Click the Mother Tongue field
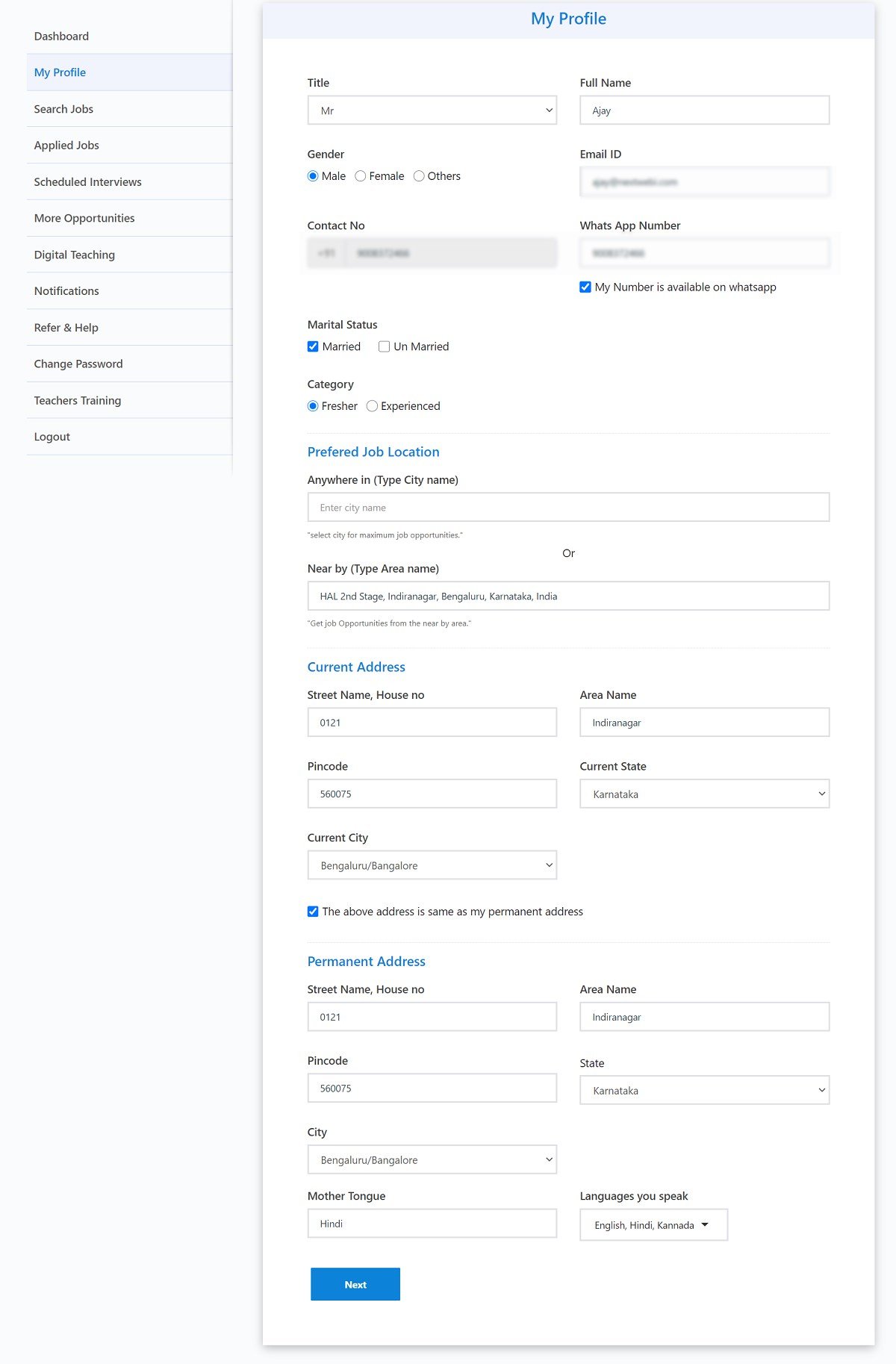Image resolution: width=896 pixels, height=1364 pixels. 432,1224
